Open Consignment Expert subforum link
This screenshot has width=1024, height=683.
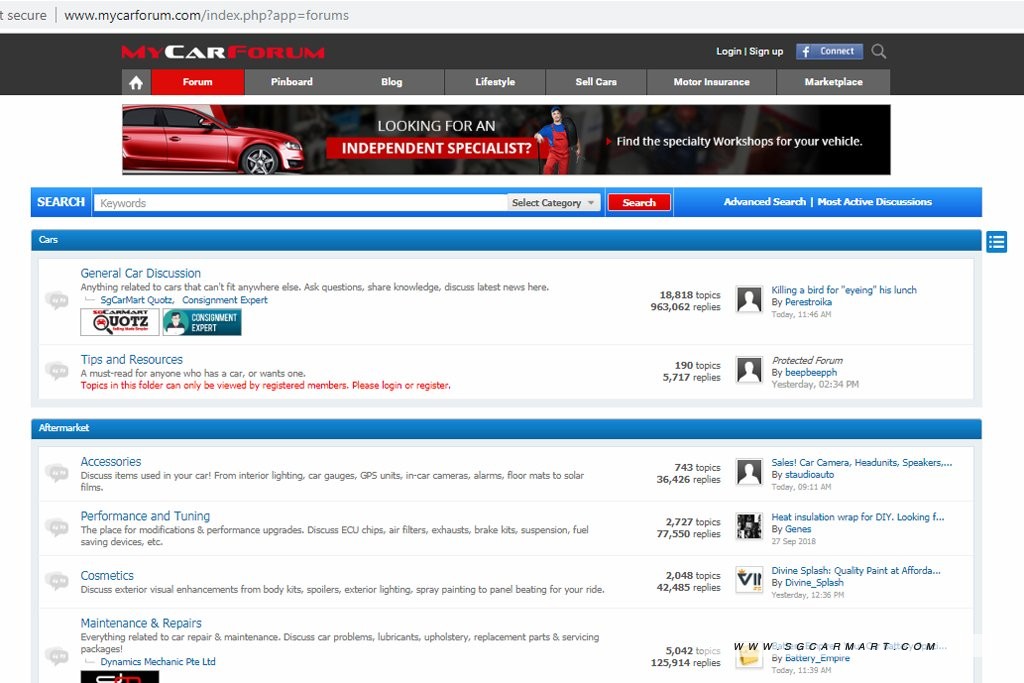pos(225,300)
